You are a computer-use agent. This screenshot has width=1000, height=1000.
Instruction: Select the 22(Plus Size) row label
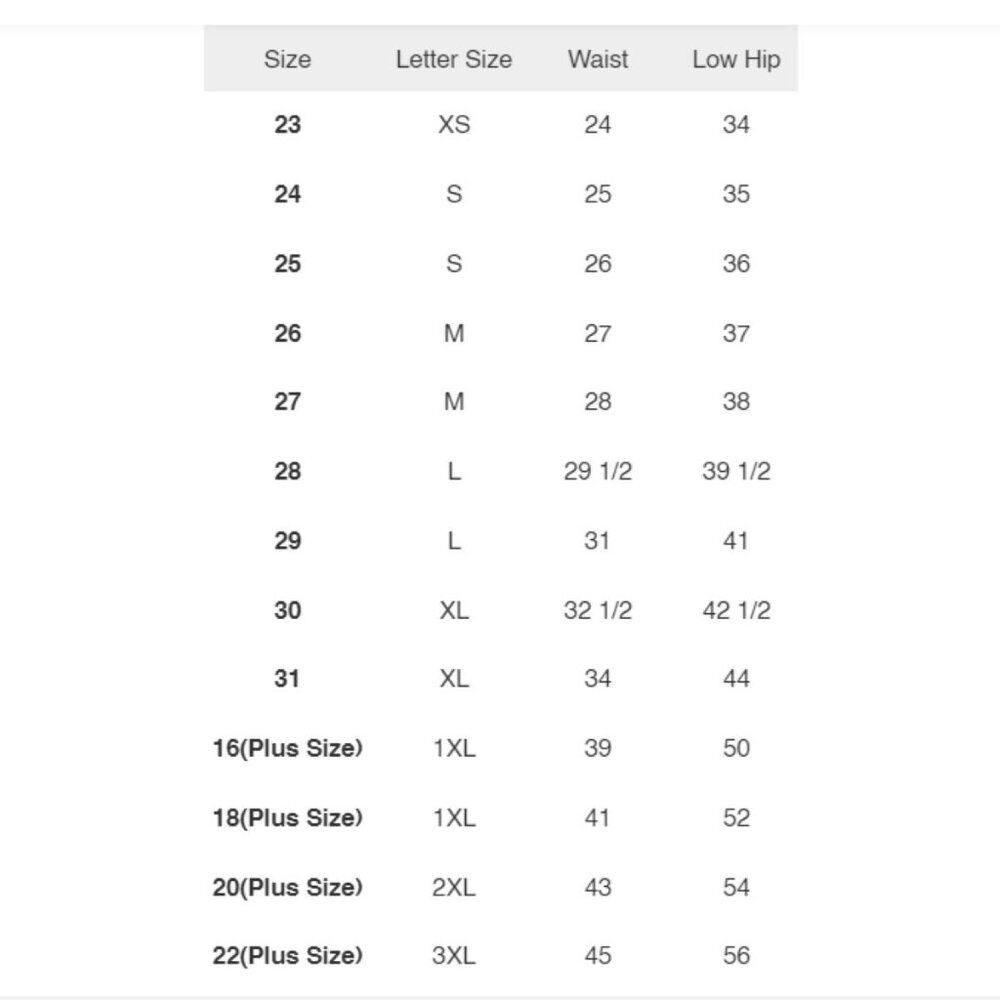point(288,955)
